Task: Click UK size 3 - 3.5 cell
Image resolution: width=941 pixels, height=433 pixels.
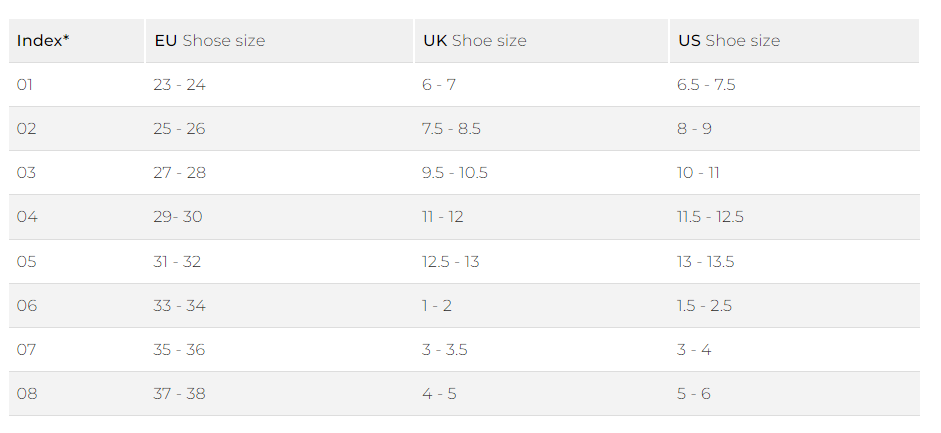Action: click(444, 350)
